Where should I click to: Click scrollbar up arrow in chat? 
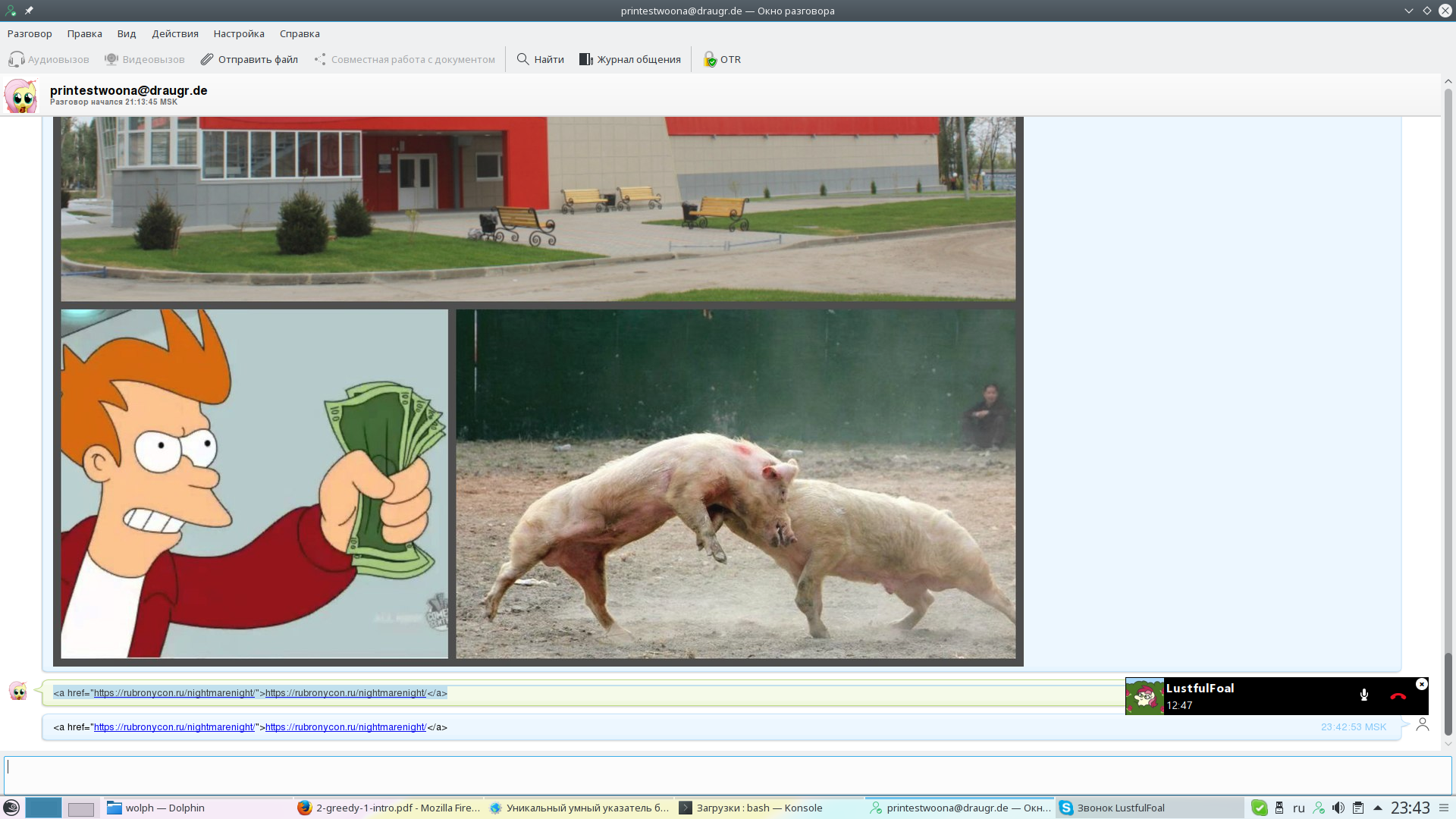pyautogui.click(x=1448, y=81)
